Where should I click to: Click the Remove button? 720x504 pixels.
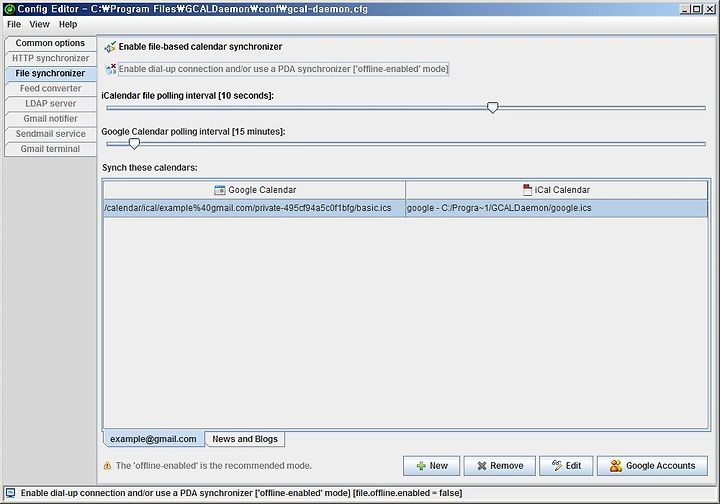coord(500,465)
